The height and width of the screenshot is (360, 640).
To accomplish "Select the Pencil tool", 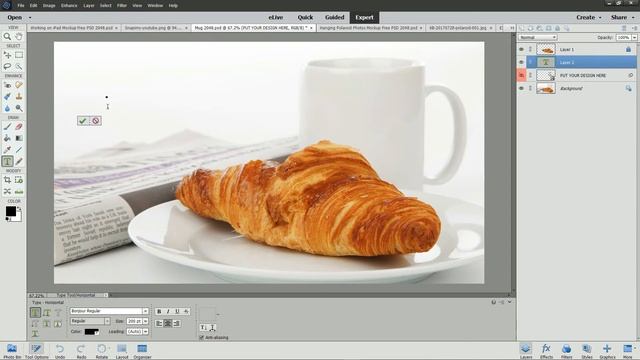I will tap(19, 161).
